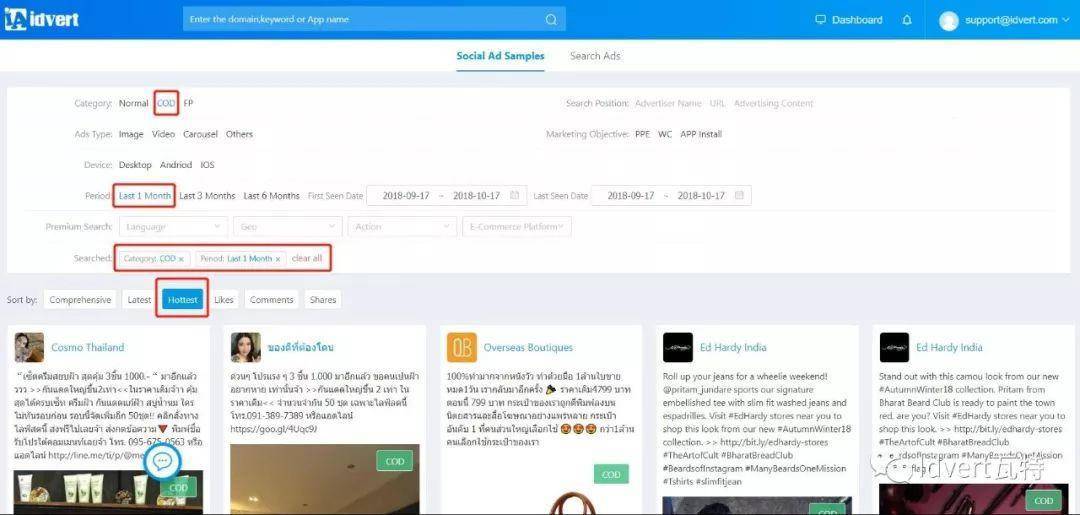Sort by Shares
The image size is (1080, 515).
(x=323, y=299)
